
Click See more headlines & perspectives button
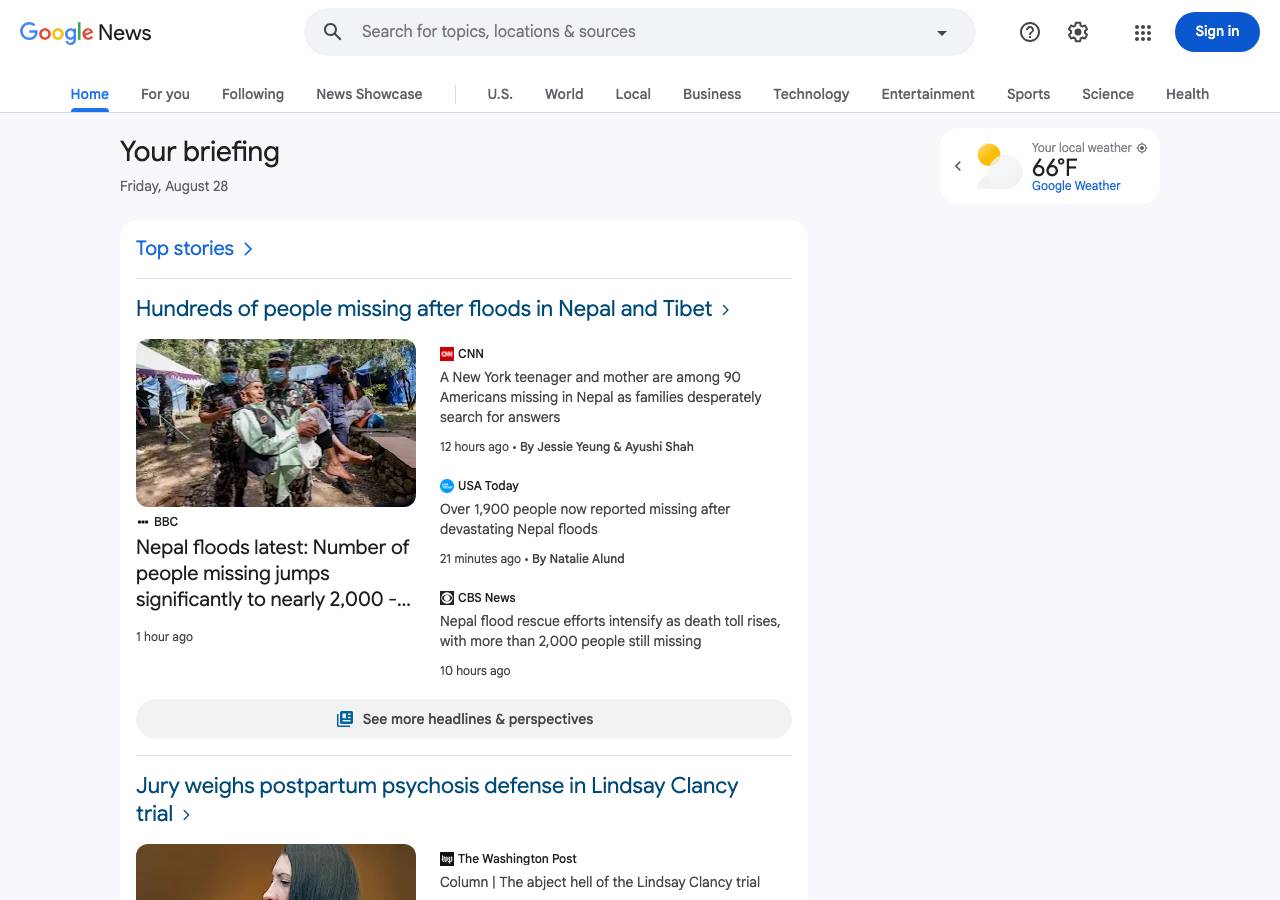(464, 719)
